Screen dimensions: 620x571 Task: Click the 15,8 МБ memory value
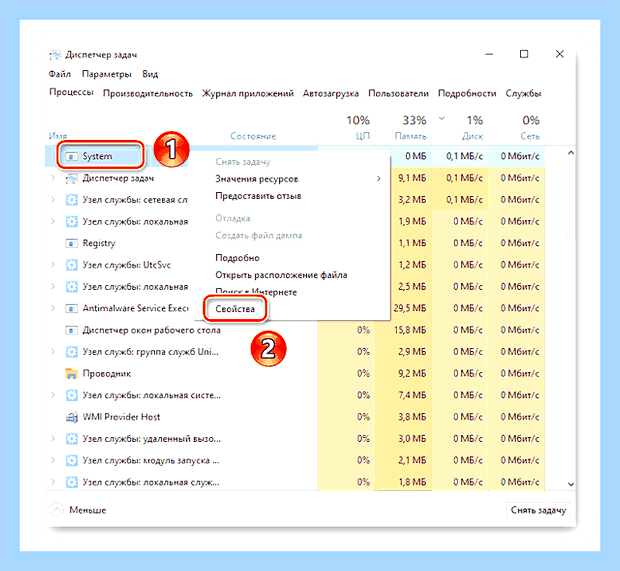(x=410, y=330)
